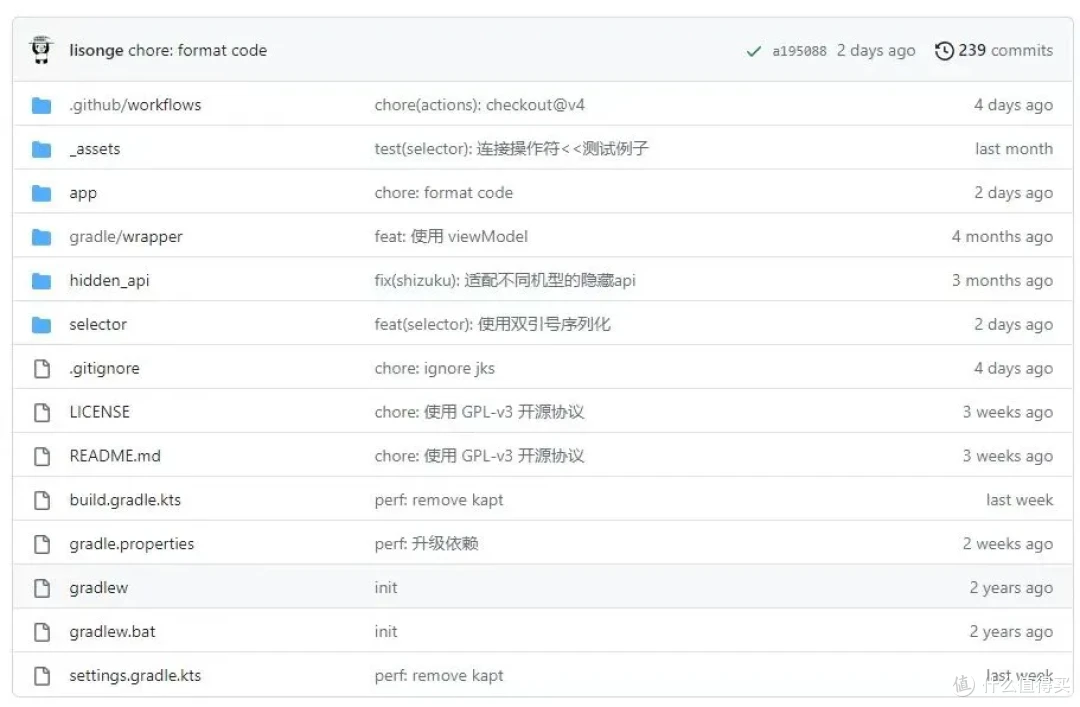Open commit 'chore(actions): checkout@v4'

click(x=479, y=105)
